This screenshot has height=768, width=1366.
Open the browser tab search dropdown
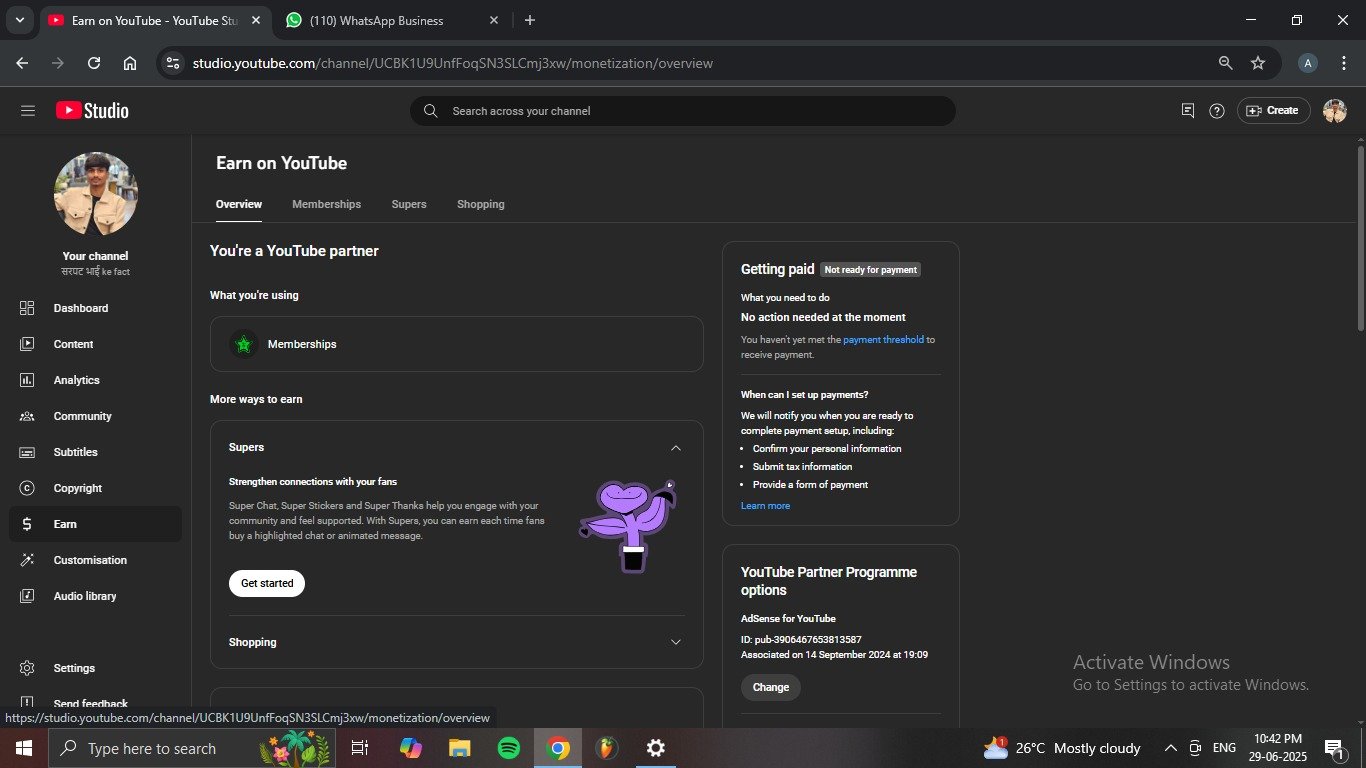(x=19, y=20)
